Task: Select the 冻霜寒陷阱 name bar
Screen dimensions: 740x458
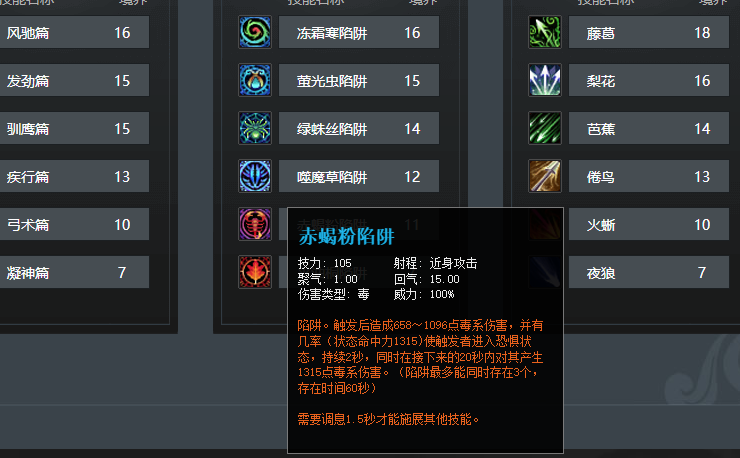Action: click(359, 32)
